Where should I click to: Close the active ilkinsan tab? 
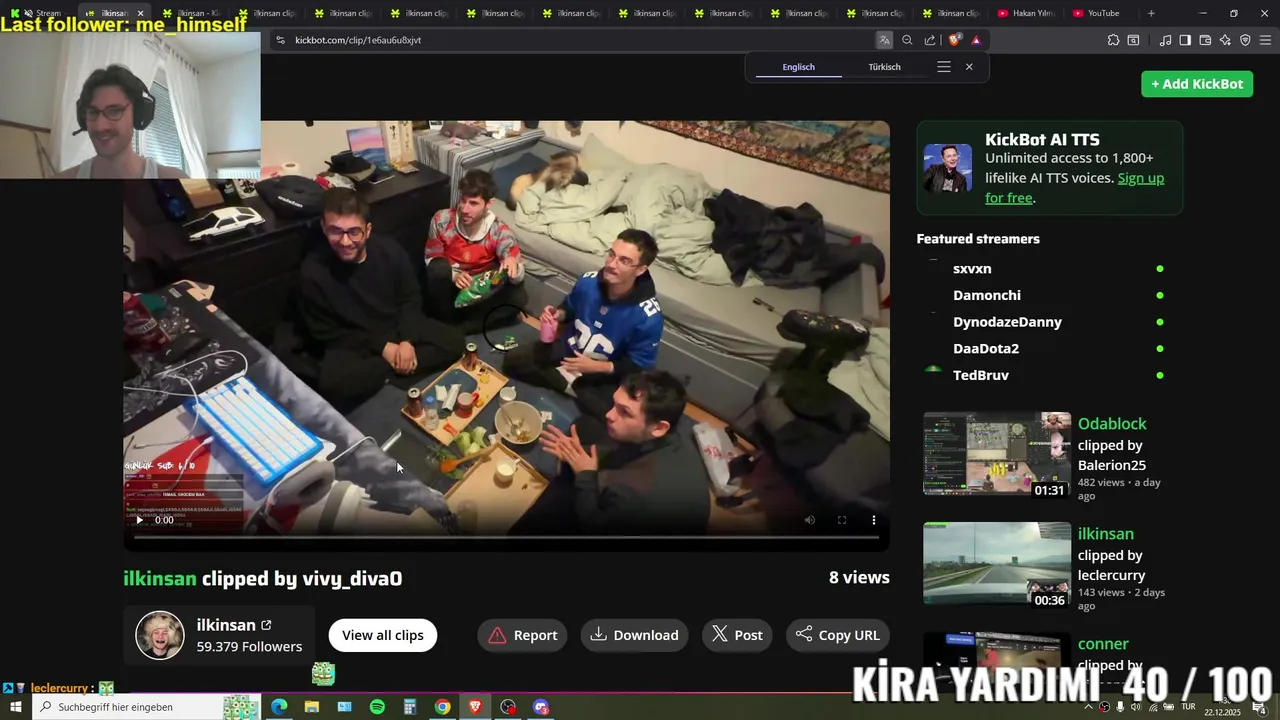click(x=140, y=13)
